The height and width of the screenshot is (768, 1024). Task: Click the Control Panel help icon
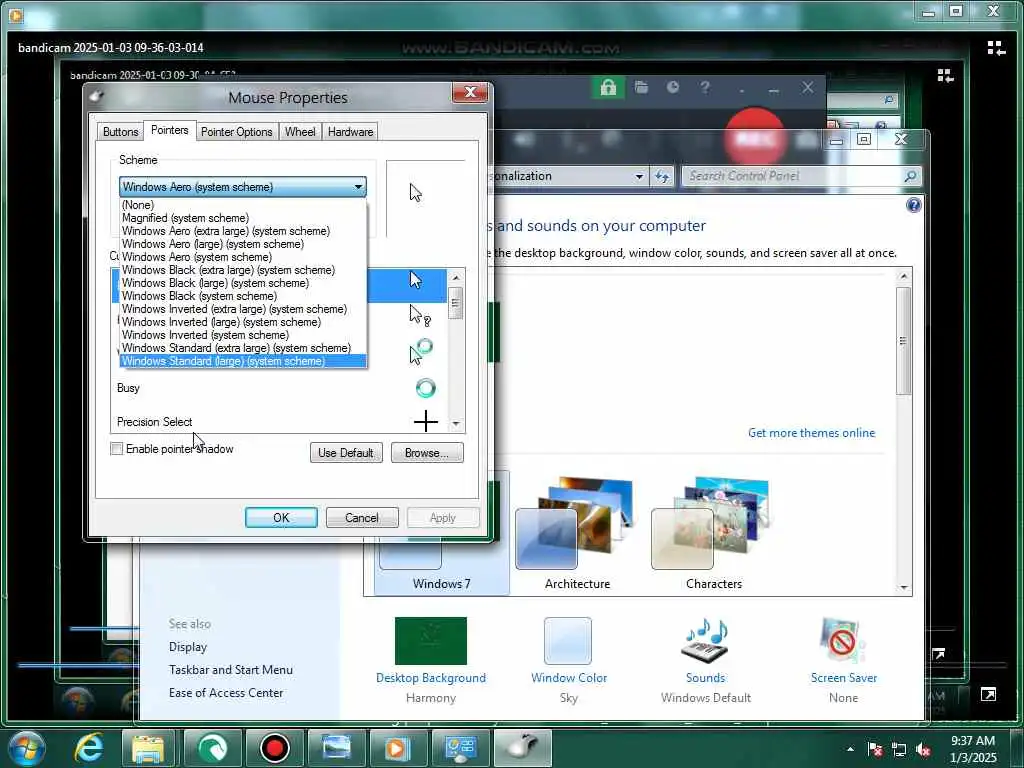coord(914,205)
